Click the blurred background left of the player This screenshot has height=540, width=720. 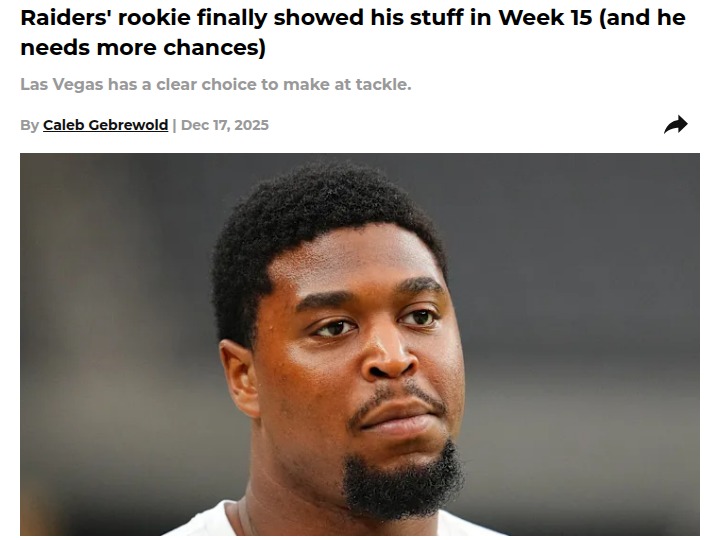point(115,344)
